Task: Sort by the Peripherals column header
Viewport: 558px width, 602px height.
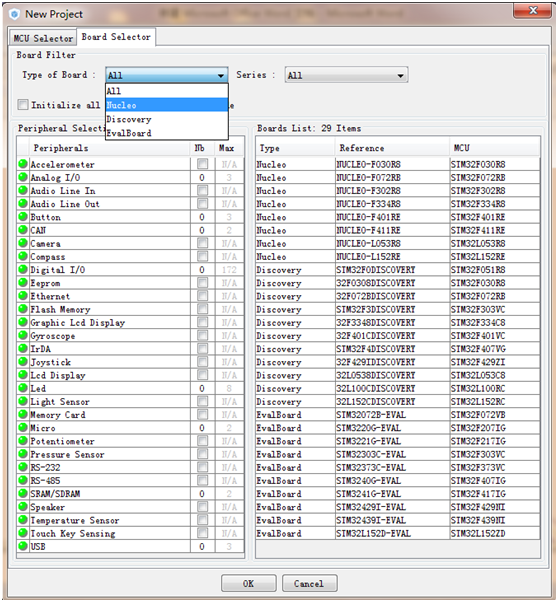Action: pos(109,148)
